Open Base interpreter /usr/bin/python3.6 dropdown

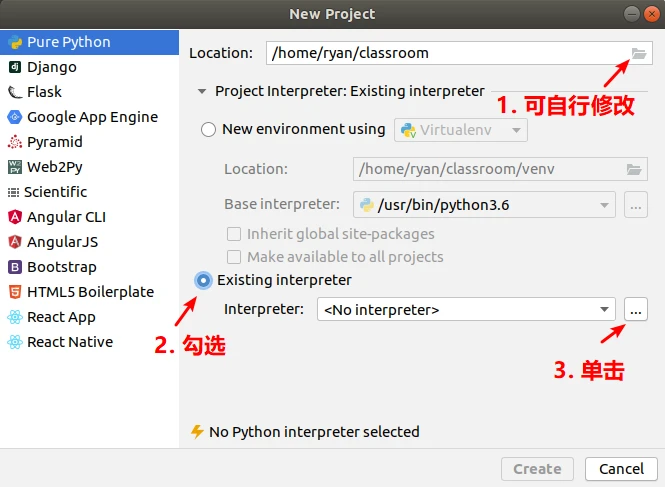pyautogui.click(x=484, y=205)
